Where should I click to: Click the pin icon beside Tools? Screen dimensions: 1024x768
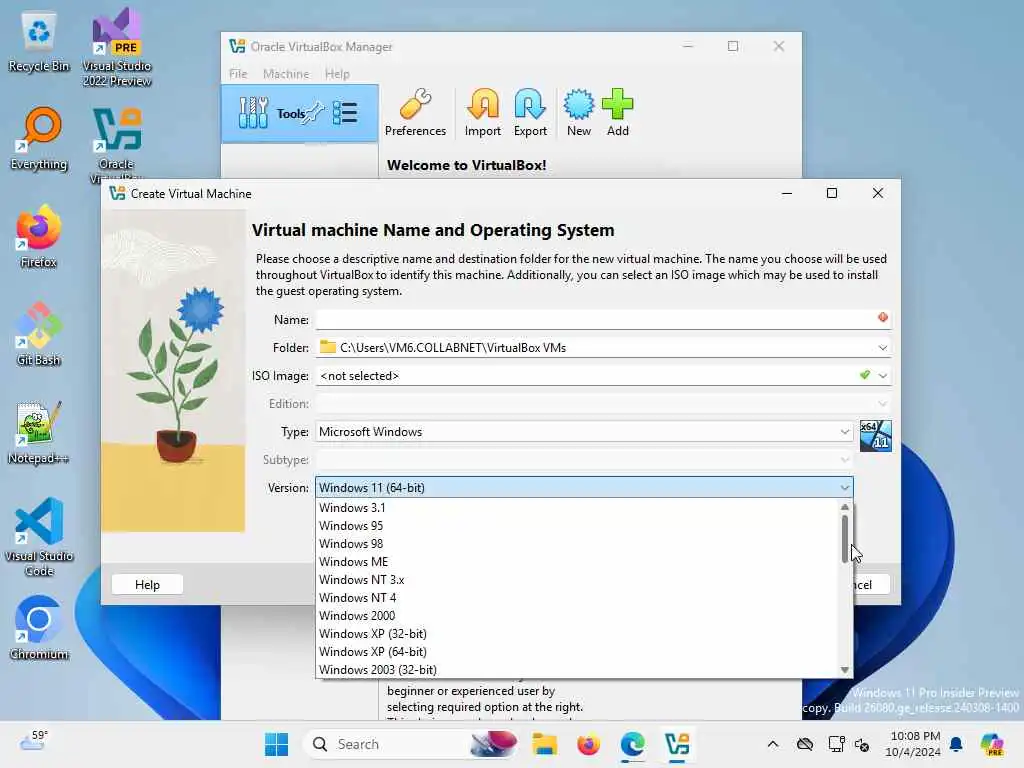point(314,113)
